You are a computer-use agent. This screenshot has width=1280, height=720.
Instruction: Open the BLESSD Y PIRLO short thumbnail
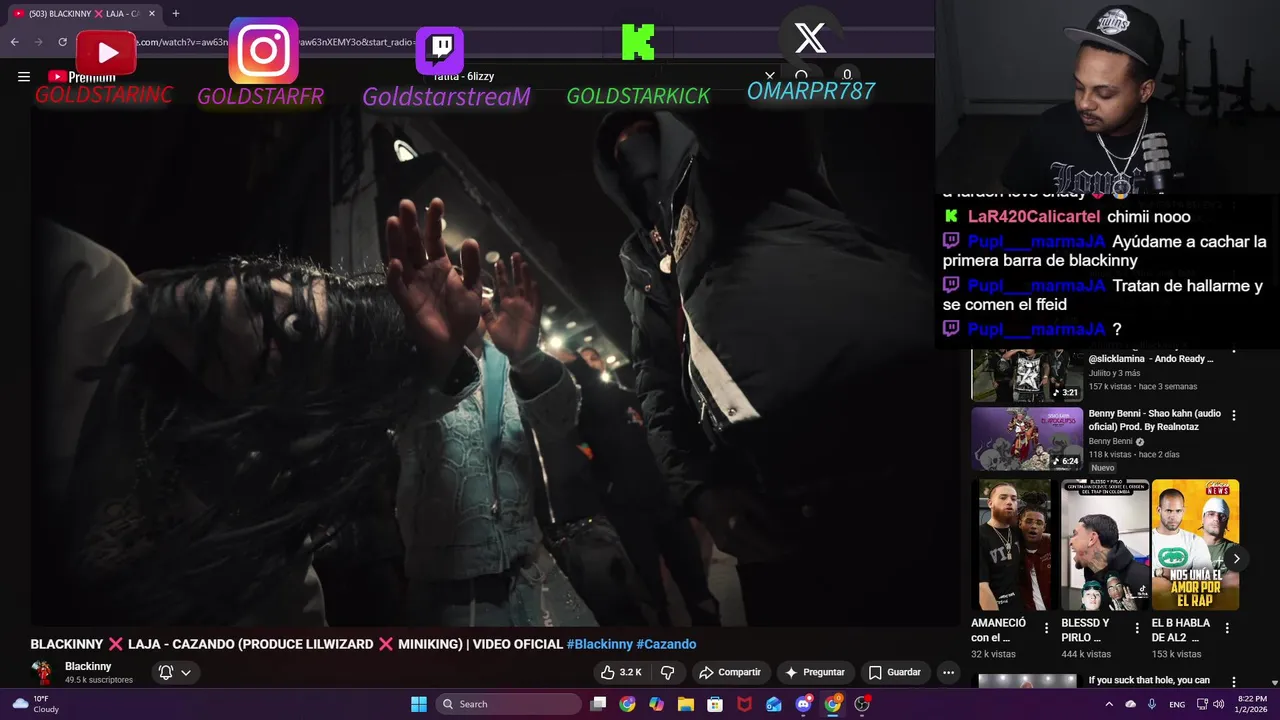(x=1105, y=545)
